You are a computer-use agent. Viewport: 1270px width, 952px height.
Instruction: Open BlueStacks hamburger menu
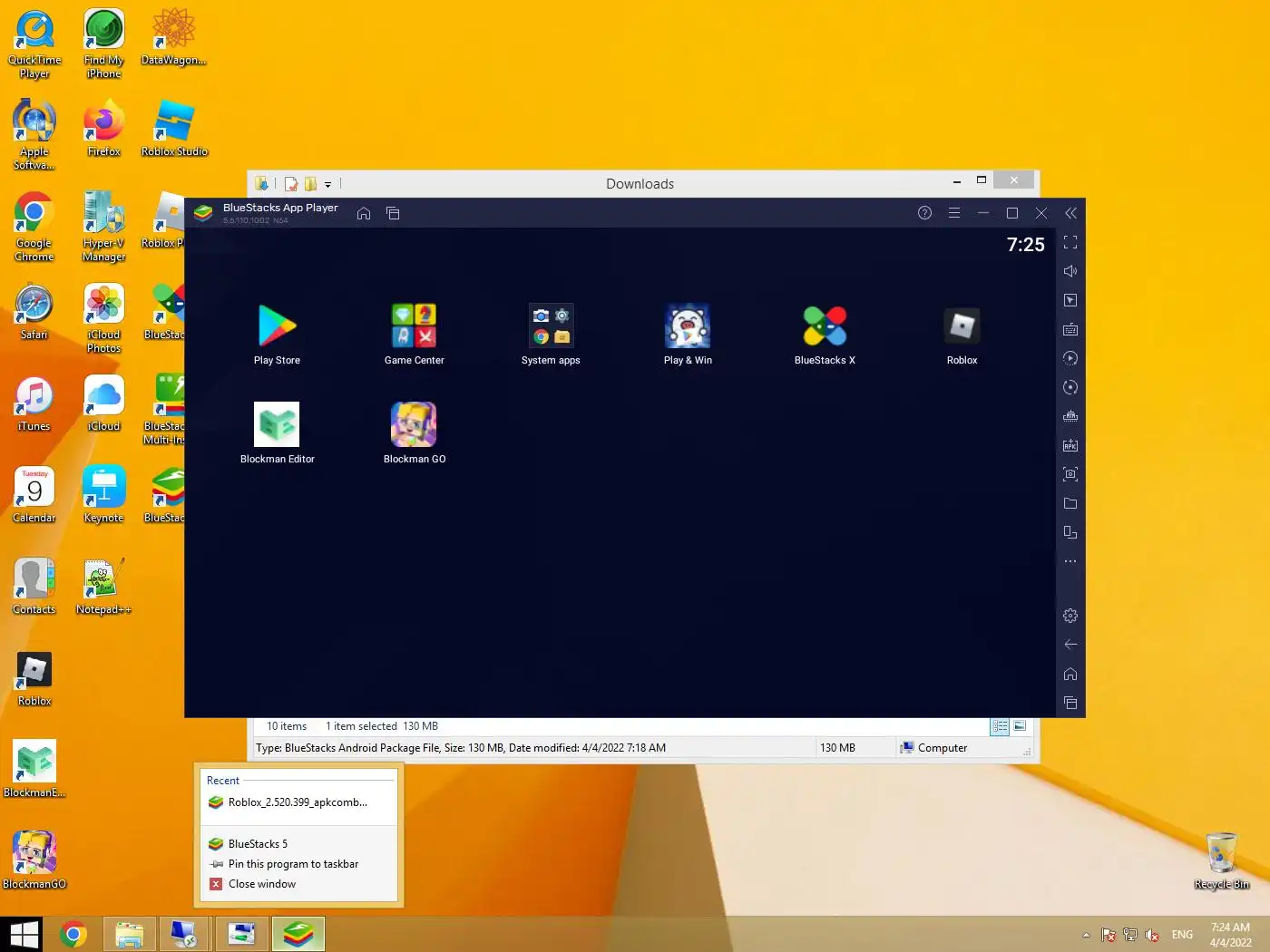[x=953, y=213]
